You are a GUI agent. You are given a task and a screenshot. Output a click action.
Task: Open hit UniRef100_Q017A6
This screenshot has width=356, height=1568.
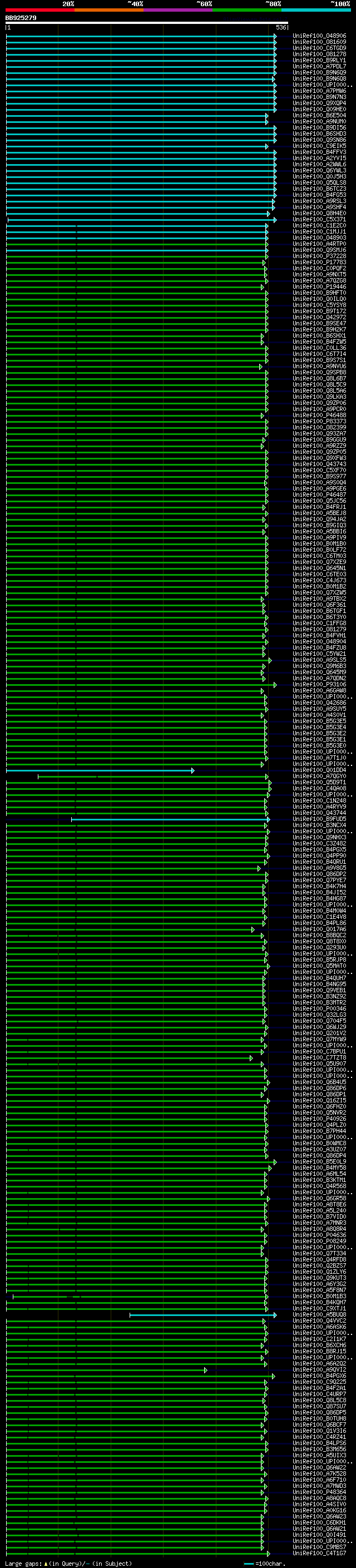[319, 929]
